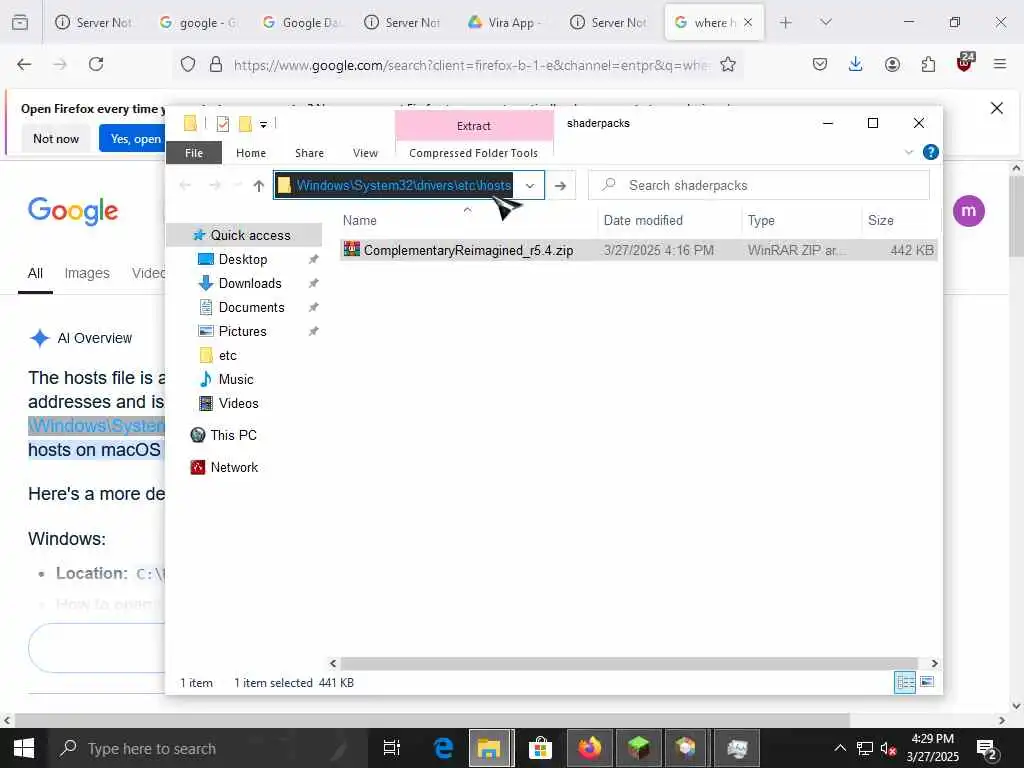Open the Customize Quick Access Toolbar dropdown
1024x768 pixels.
tap(263, 124)
